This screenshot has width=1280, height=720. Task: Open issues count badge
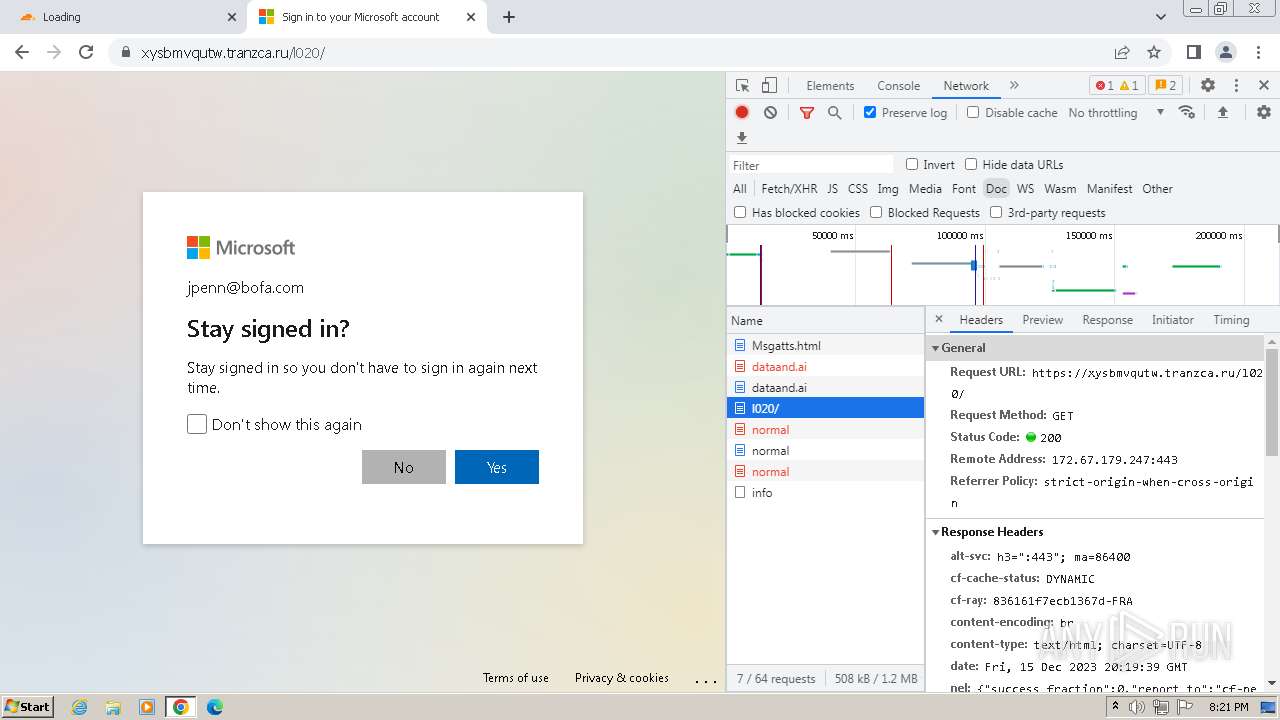pyautogui.click(x=1165, y=86)
